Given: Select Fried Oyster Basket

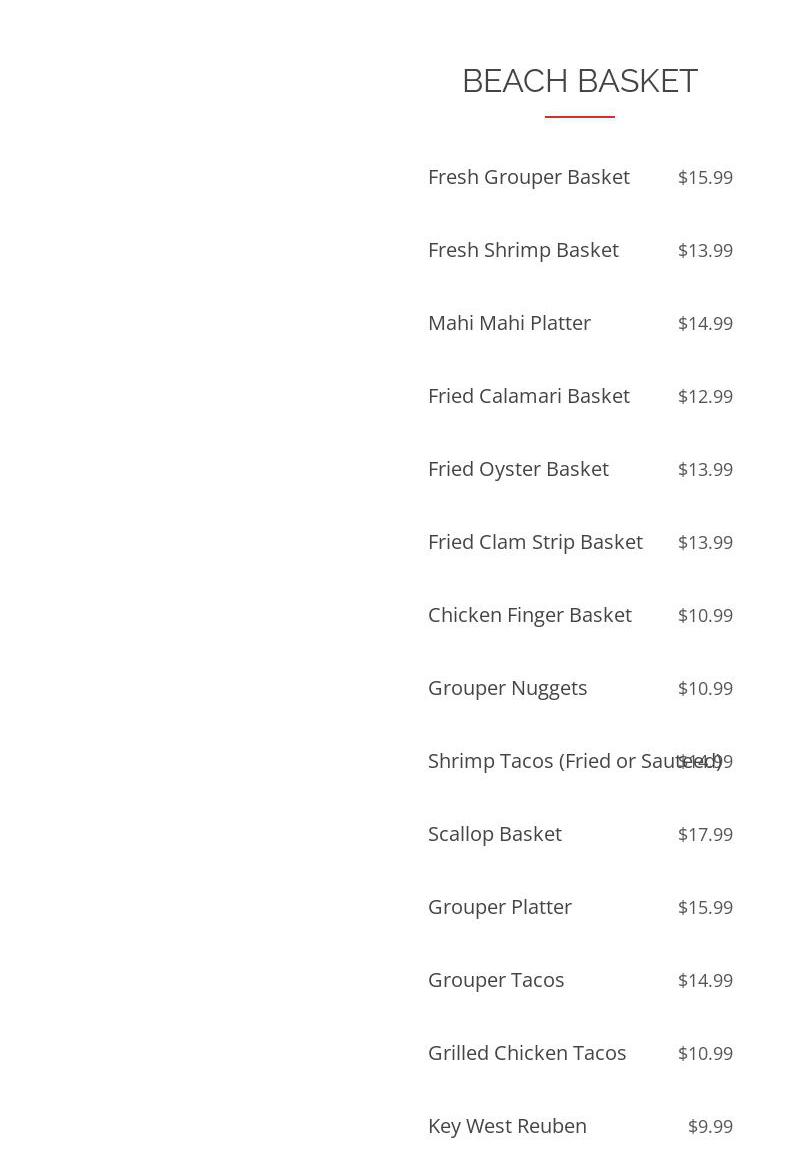Looking at the screenshot, I should pyautogui.click(x=518, y=469).
